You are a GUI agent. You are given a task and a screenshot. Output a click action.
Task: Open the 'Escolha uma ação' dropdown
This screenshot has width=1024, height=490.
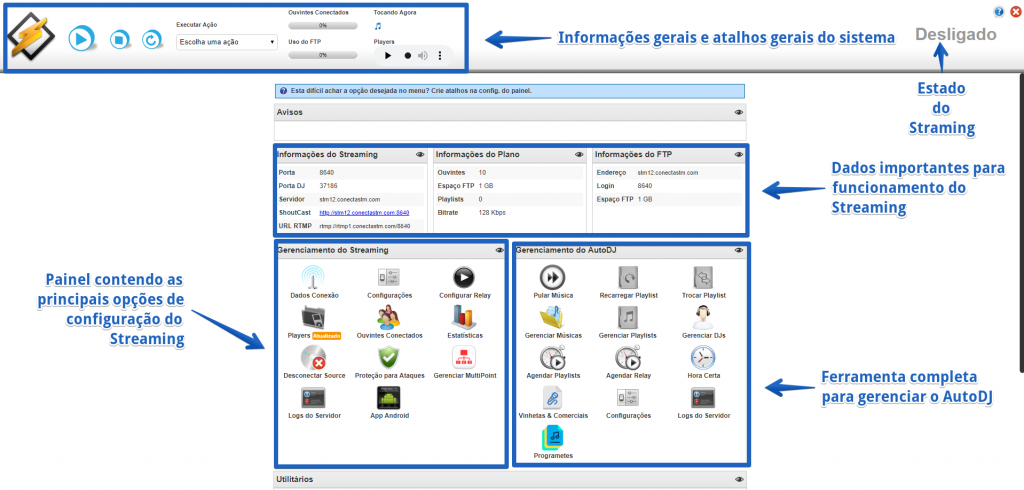[226, 42]
